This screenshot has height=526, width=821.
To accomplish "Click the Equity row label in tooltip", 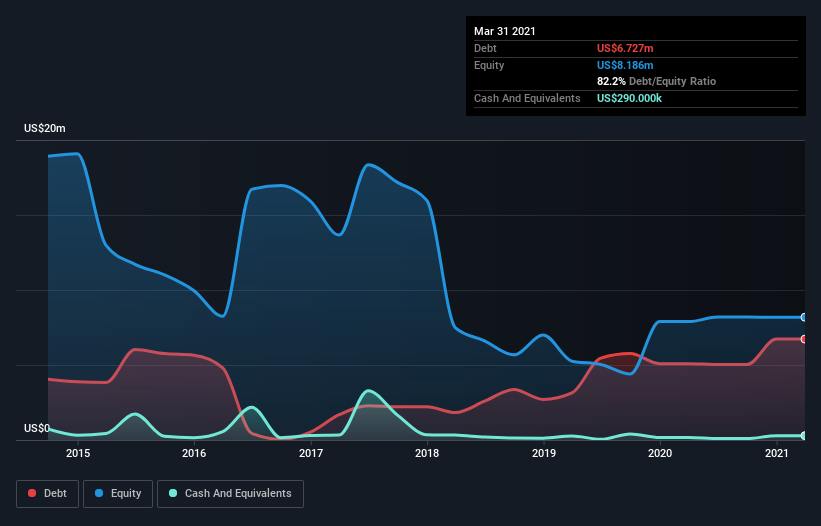I will [489, 65].
